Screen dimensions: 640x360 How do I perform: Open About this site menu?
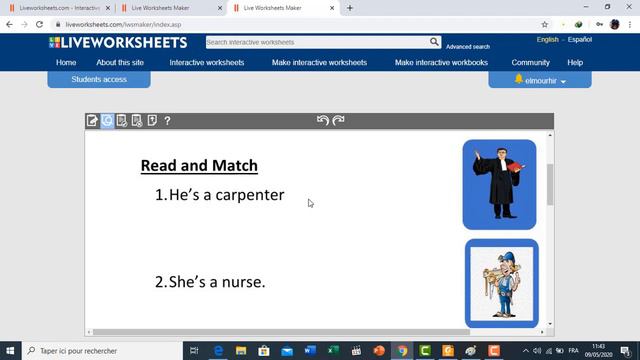(120, 62)
